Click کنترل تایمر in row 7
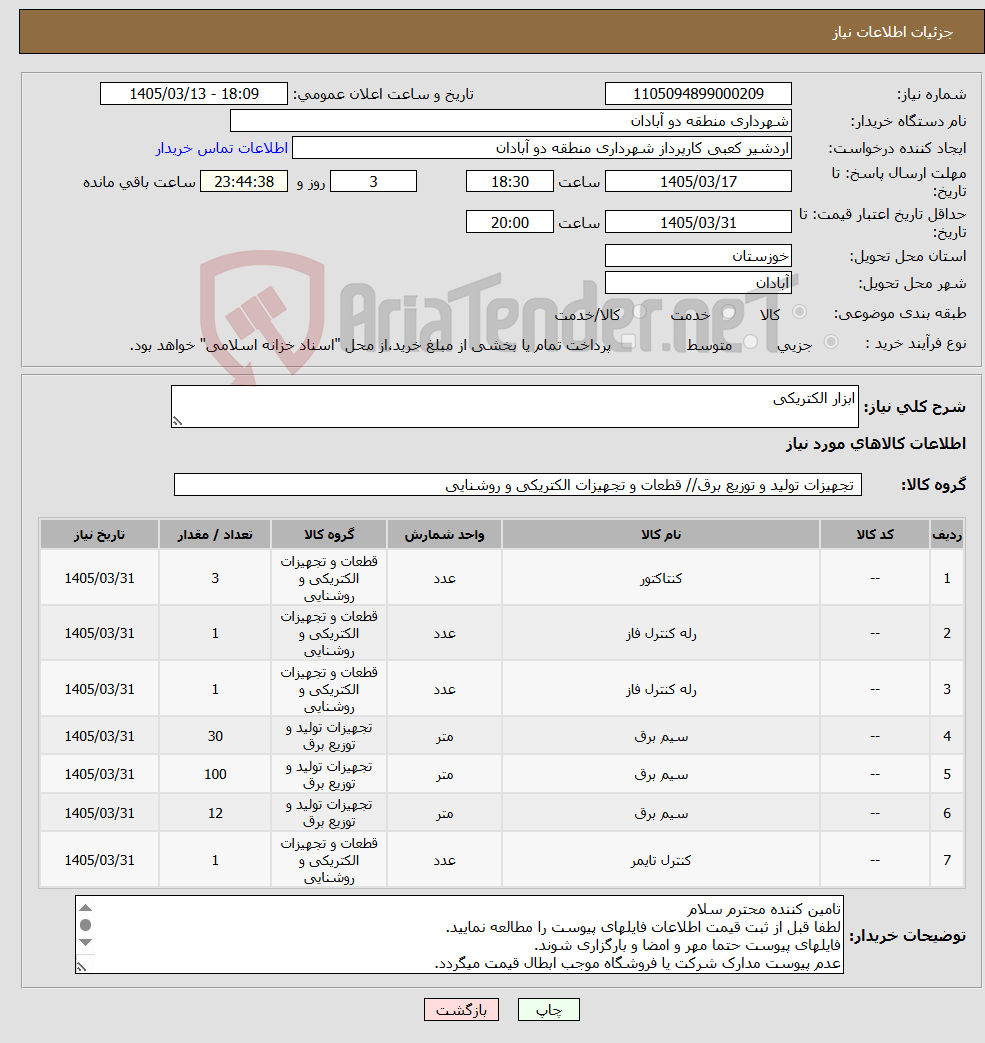985x1043 pixels. pyautogui.click(x=660, y=861)
